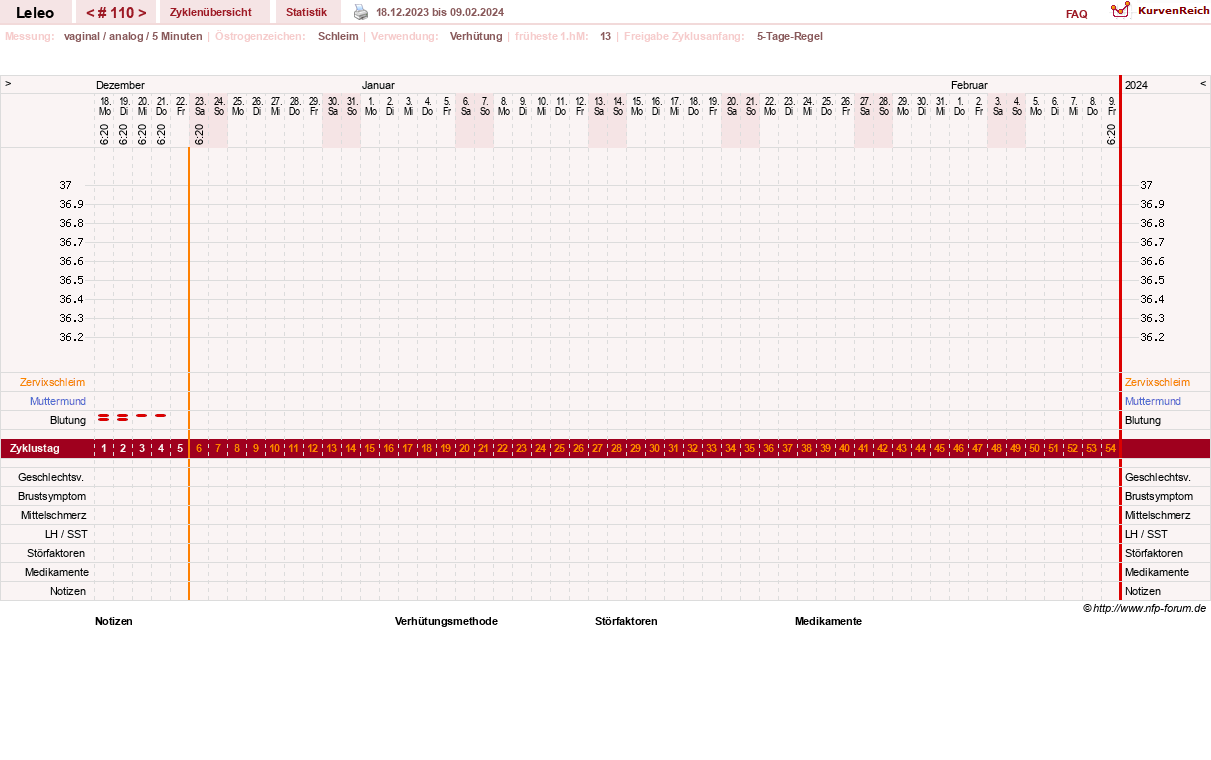Click the heavy bleeding mark on day 1
The height and width of the screenshot is (760, 1211).
pos(103,417)
